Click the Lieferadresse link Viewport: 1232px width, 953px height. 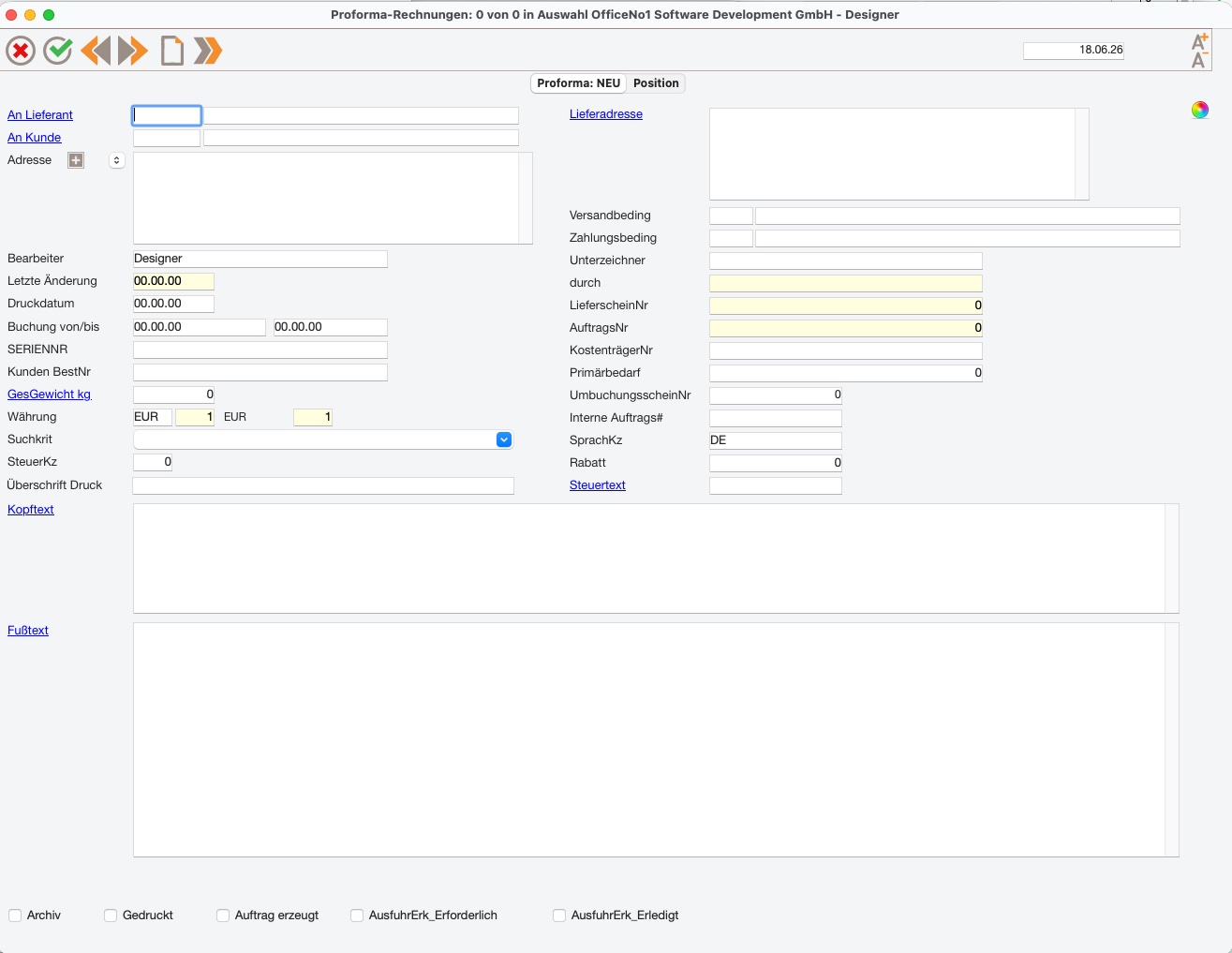pos(606,114)
